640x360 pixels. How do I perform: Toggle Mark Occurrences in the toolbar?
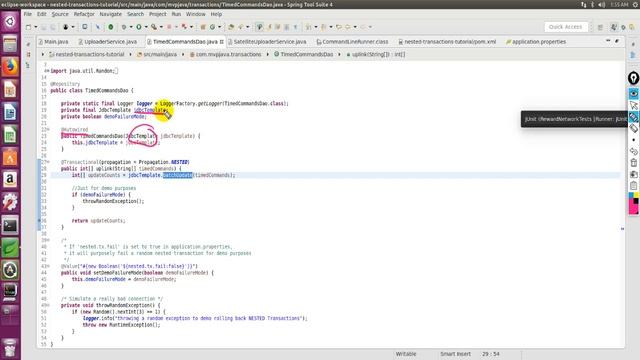(x=259, y=27)
